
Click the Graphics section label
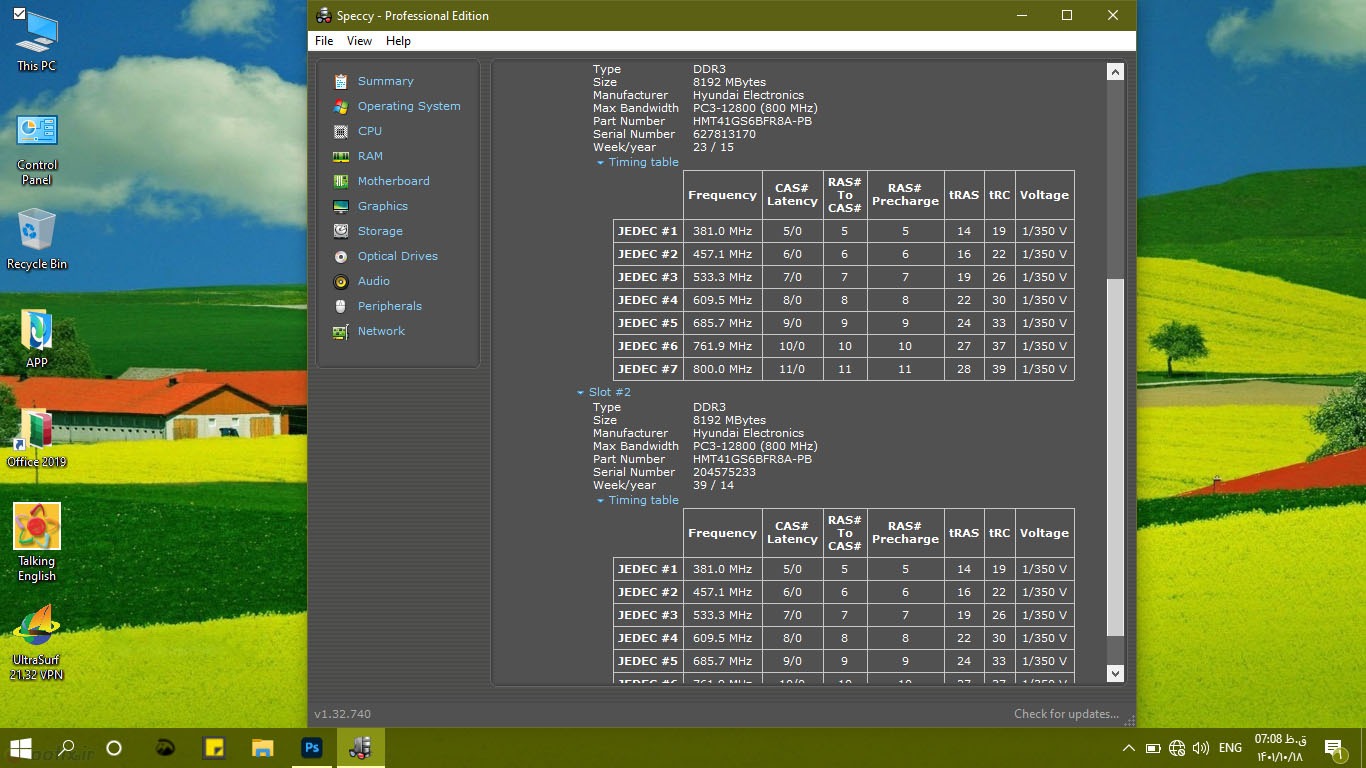coord(383,206)
